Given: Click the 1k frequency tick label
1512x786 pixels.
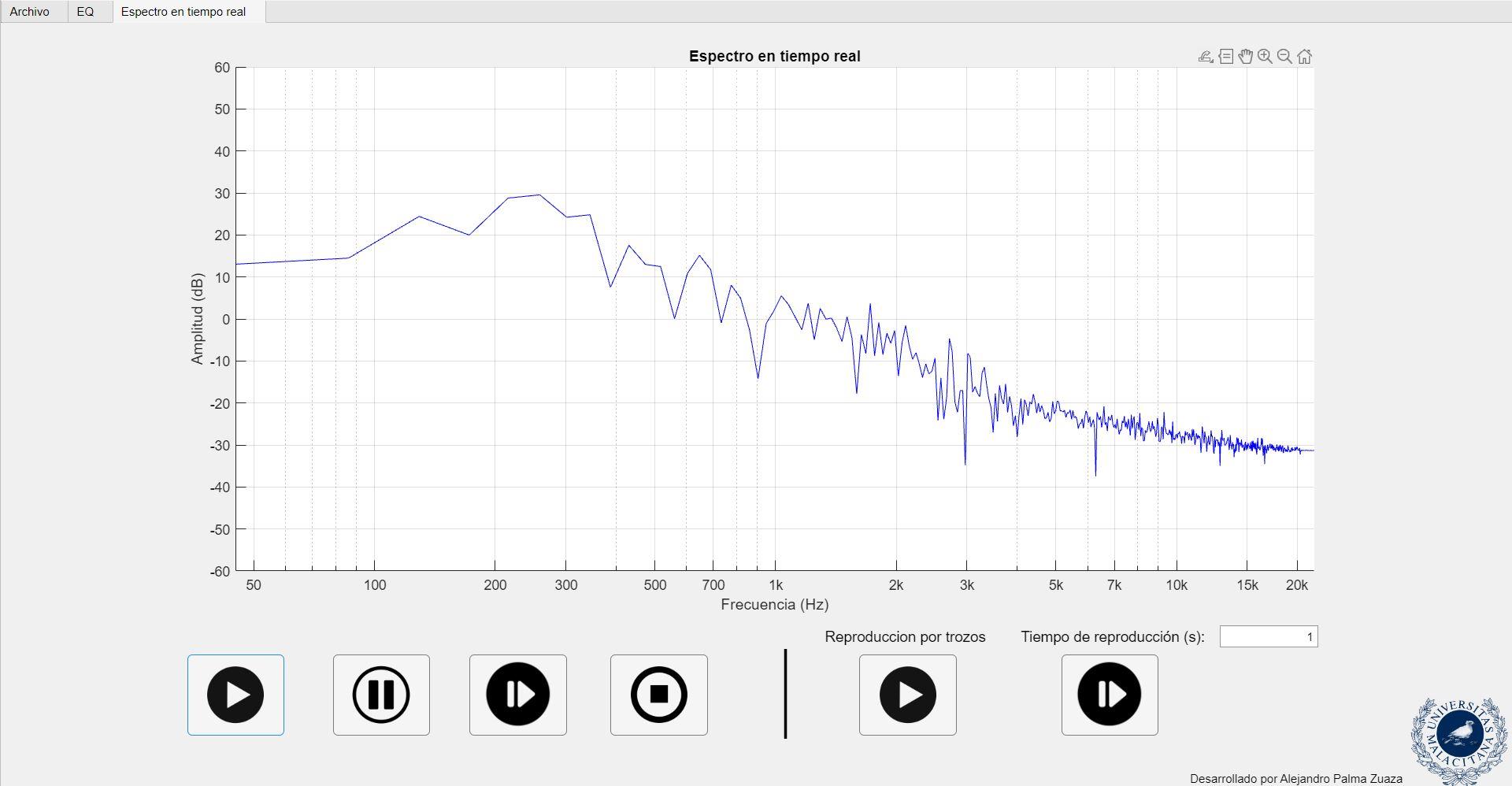Looking at the screenshot, I should point(776,585).
